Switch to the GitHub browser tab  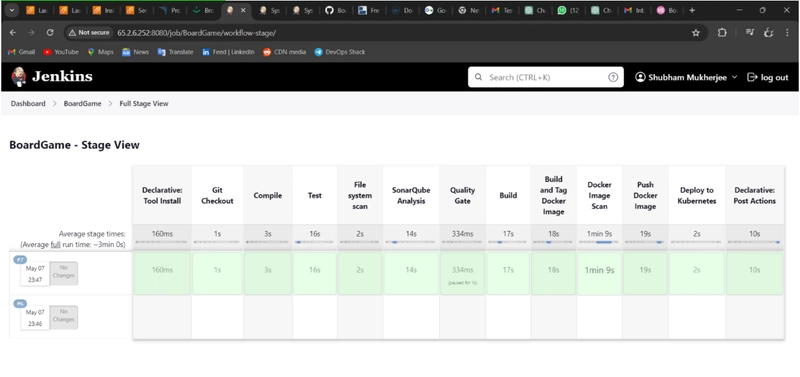pyautogui.click(x=336, y=10)
